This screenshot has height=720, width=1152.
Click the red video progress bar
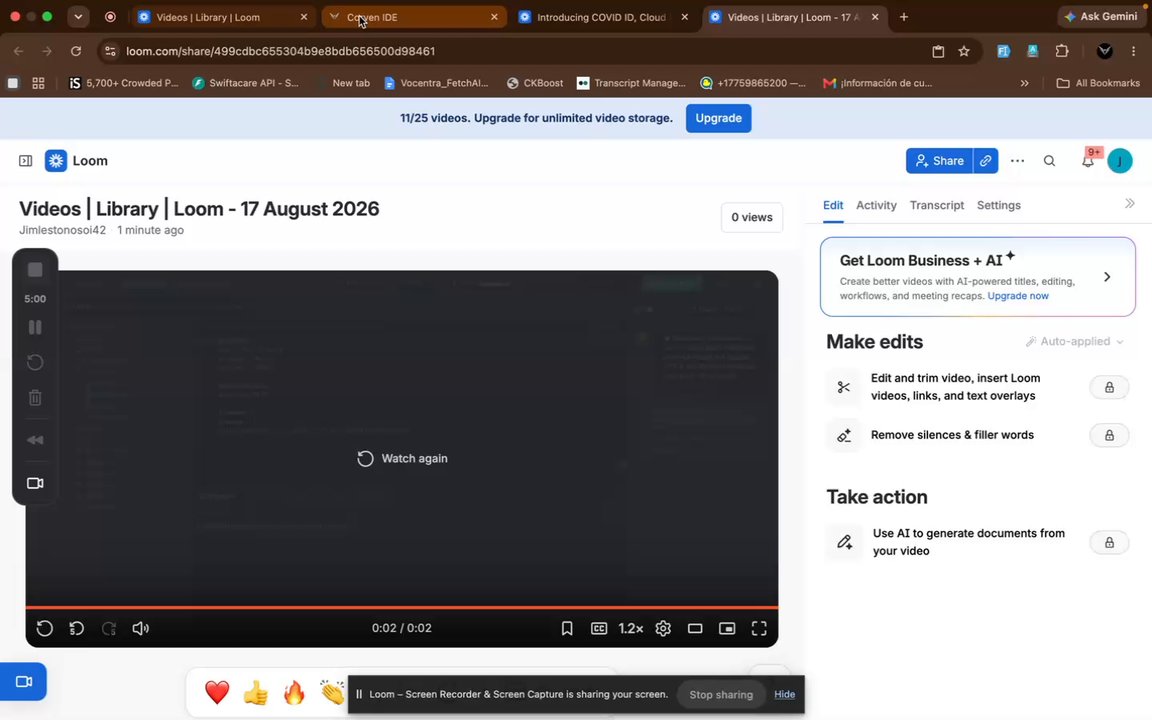(402, 608)
